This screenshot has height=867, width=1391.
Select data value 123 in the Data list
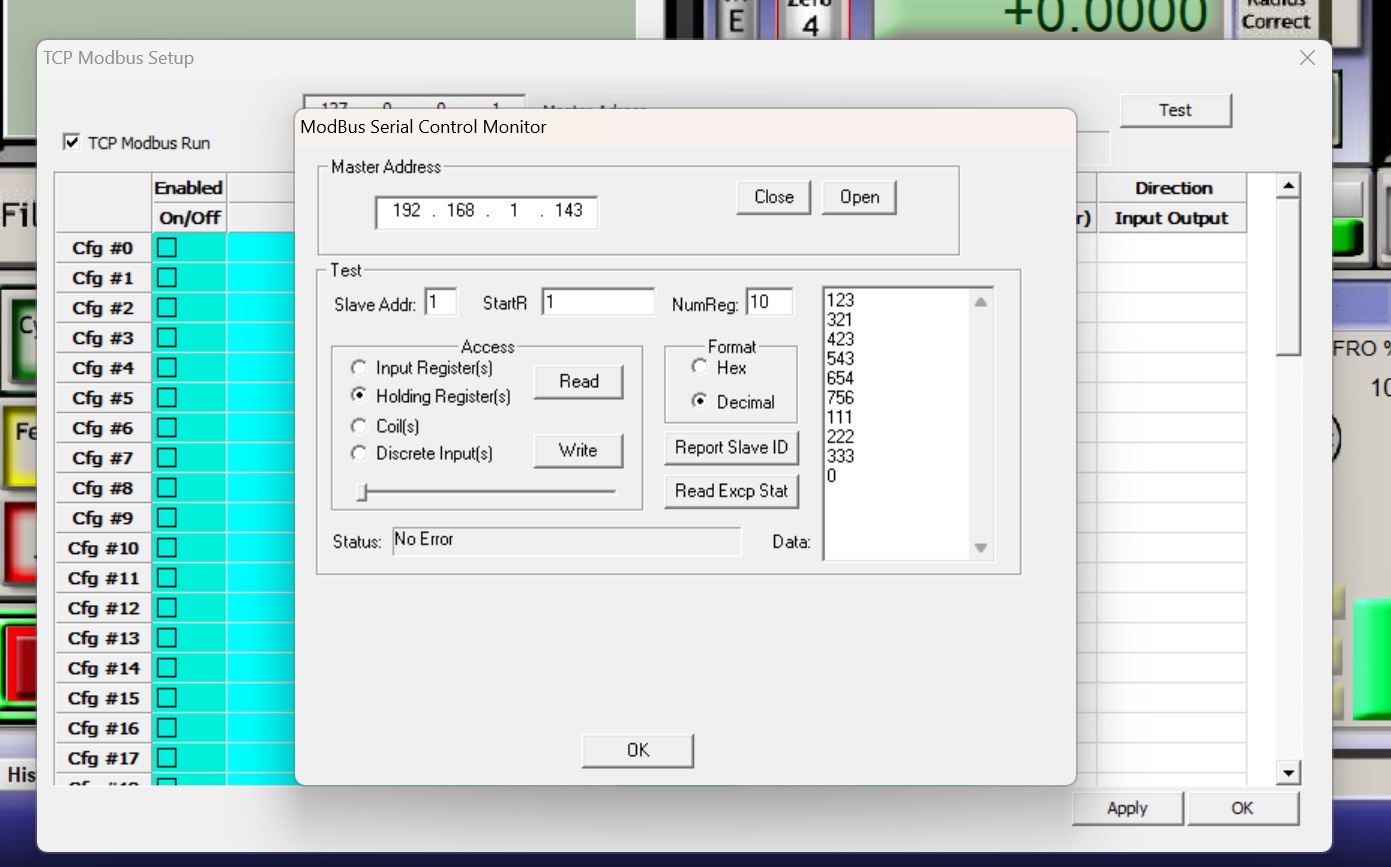(x=840, y=300)
